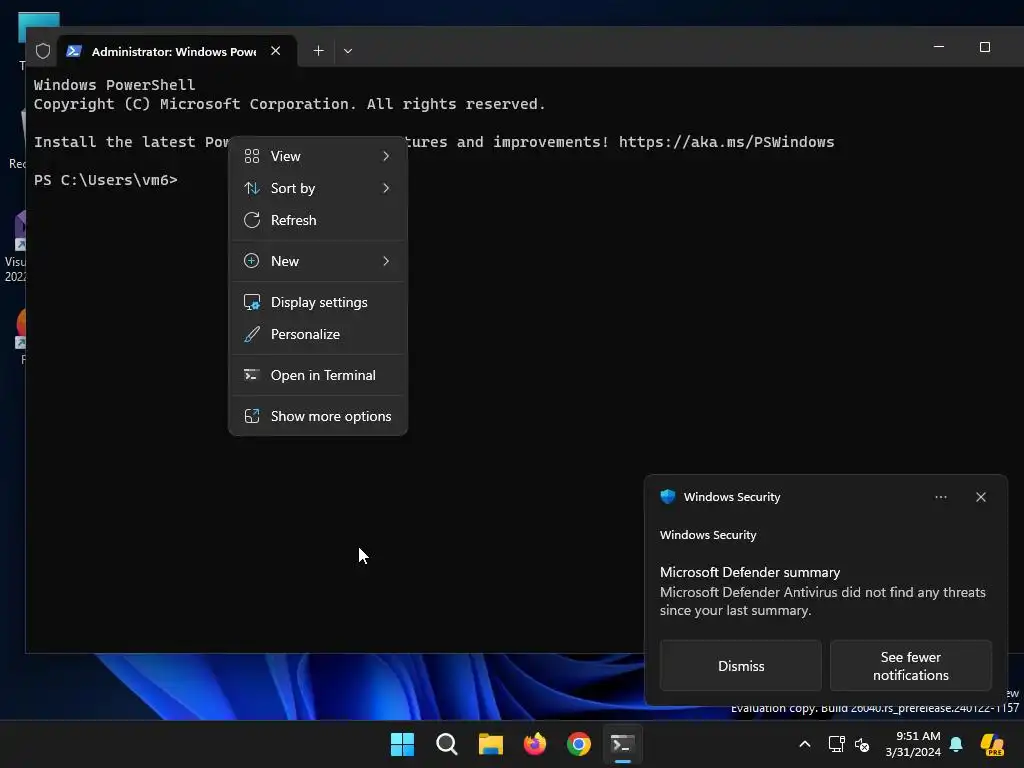This screenshot has height=768, width=1024.
Task: Click the admin shield icon in title bar
Action: click(43, 51)
